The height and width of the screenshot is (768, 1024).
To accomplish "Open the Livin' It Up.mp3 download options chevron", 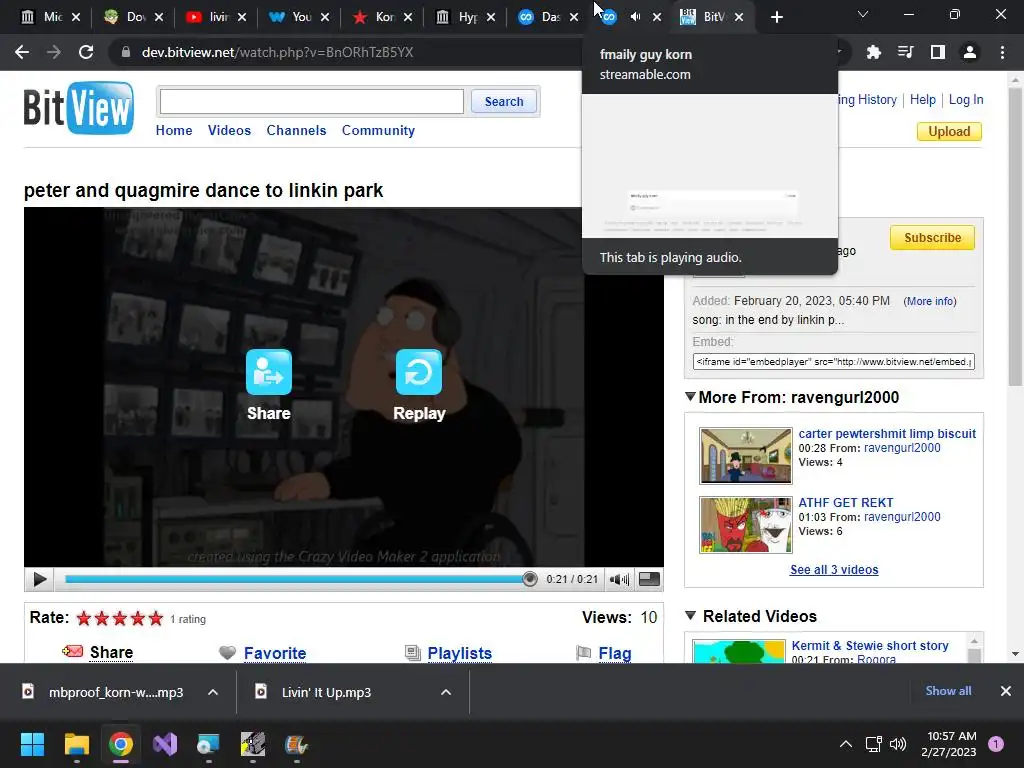I will [446, 692].
